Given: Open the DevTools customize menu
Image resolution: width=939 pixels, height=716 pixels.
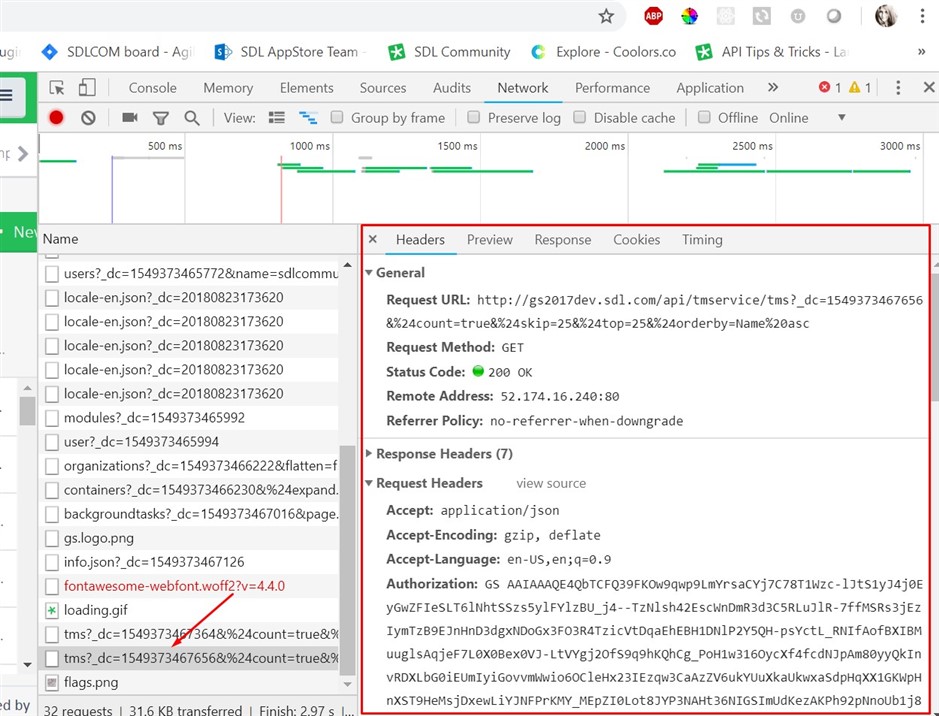Looking at the screenshot, I should 898,88.
